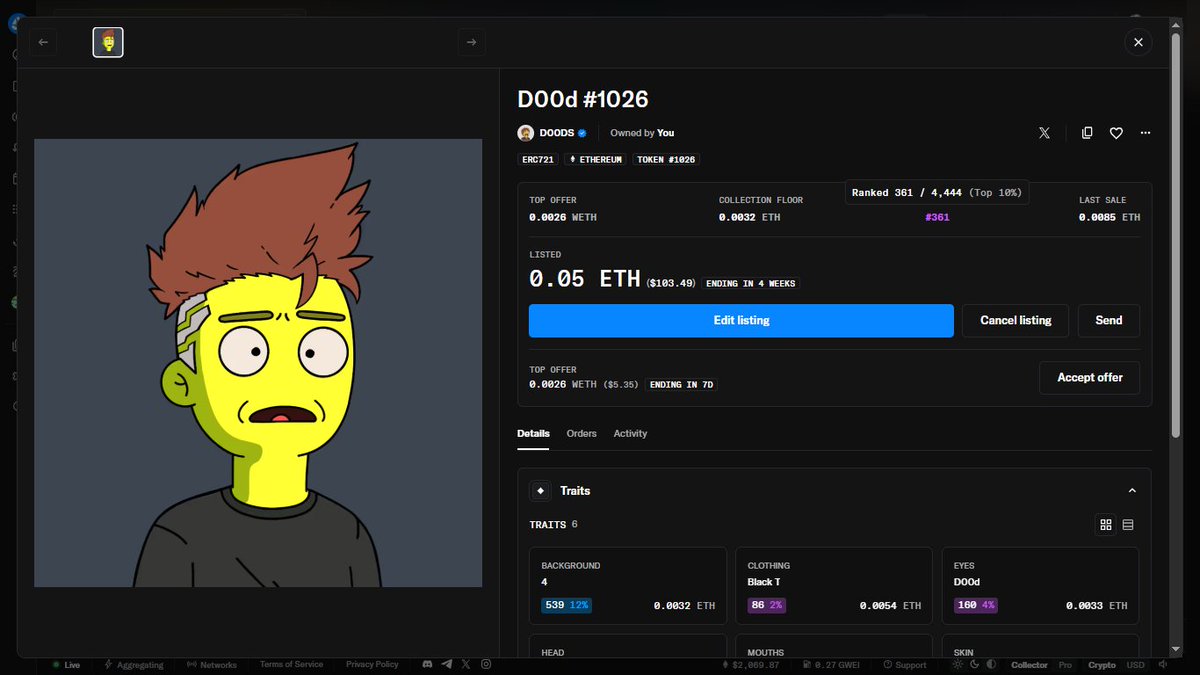Click the Edit listing button
Screen dimensions: 1200x675
[x=741, y=321]
